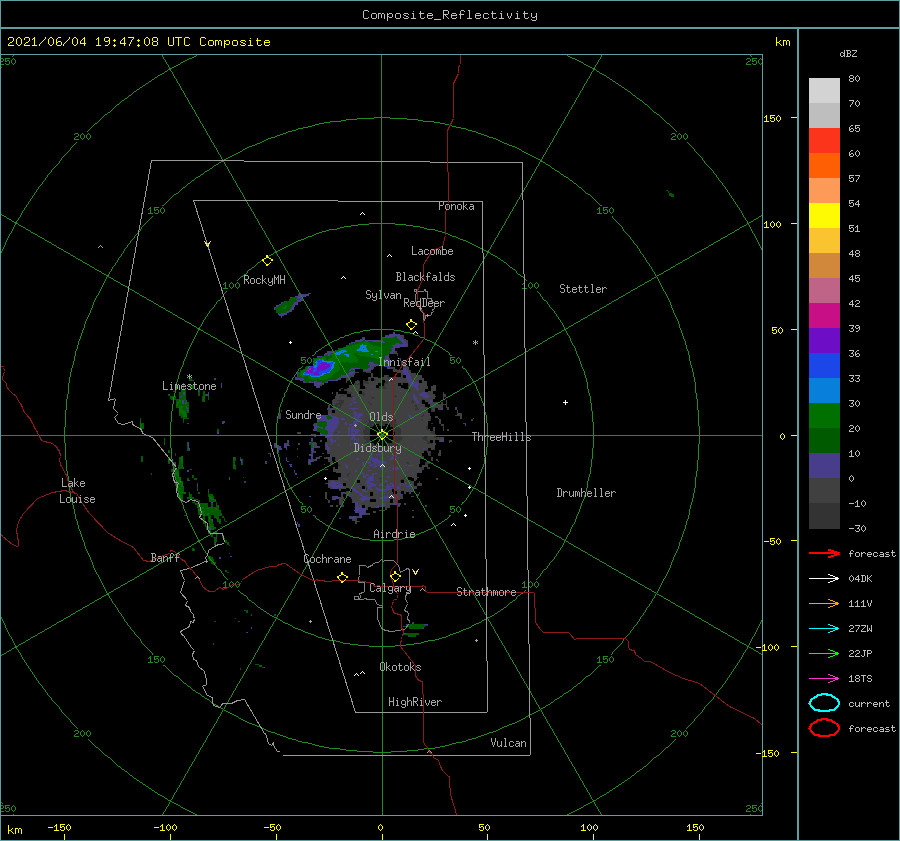This screenshot has width=900, height=841.
Task: Click the '-150' bottom axis tick label
Action: 59,827
